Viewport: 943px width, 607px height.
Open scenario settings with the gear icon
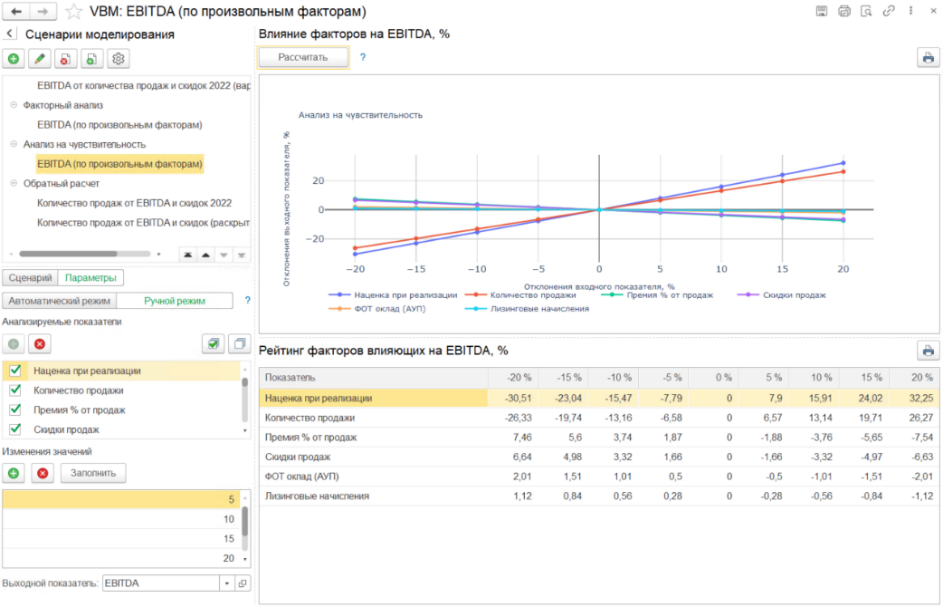[x=118, y=59]
